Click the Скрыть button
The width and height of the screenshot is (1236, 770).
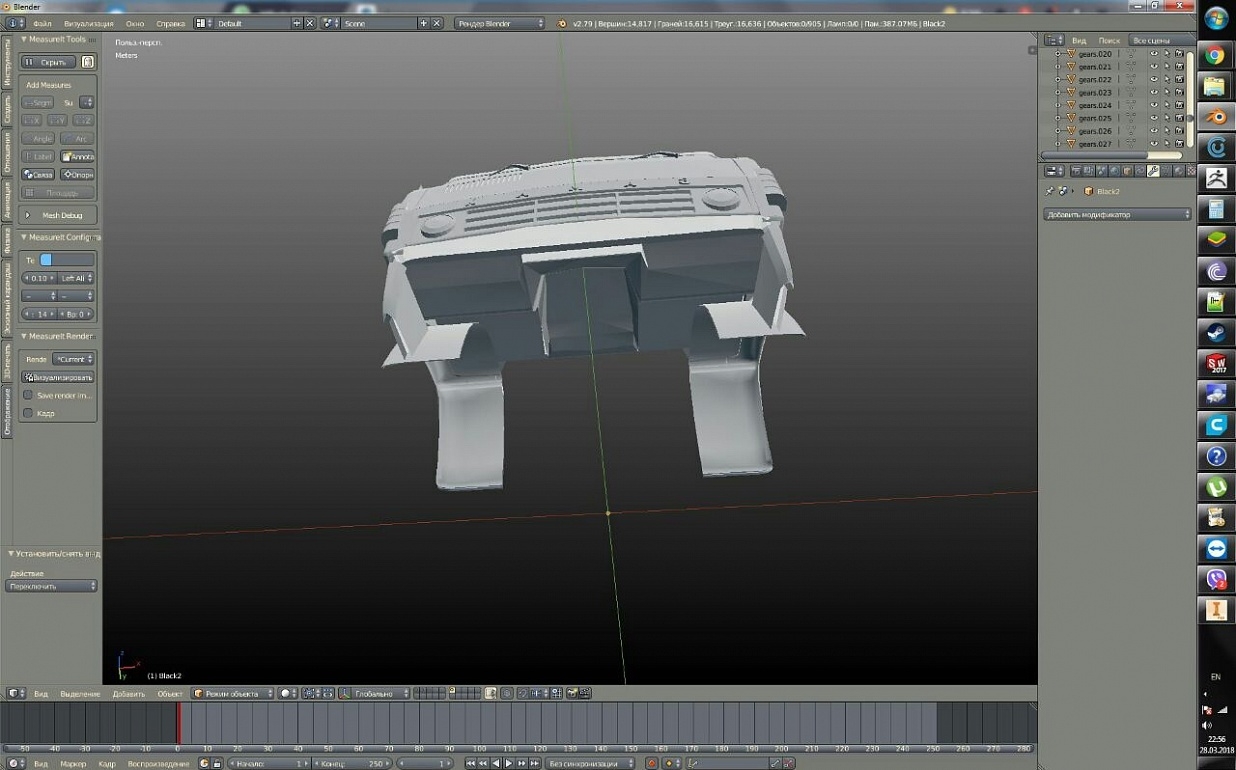(x=48, y=62)
